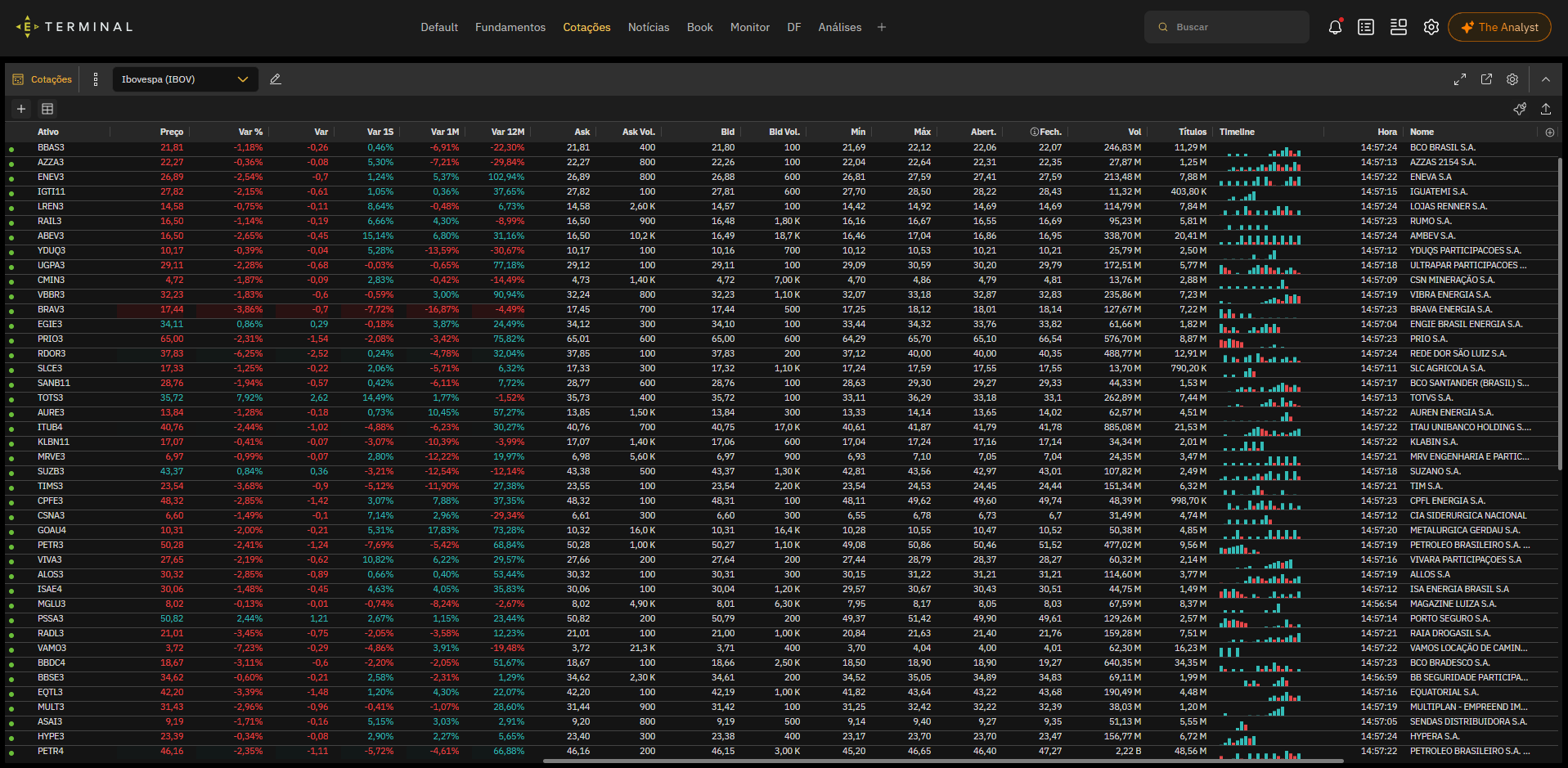Focus the Buscar search field
The image size is (1568, 768).
point(1227,27)
